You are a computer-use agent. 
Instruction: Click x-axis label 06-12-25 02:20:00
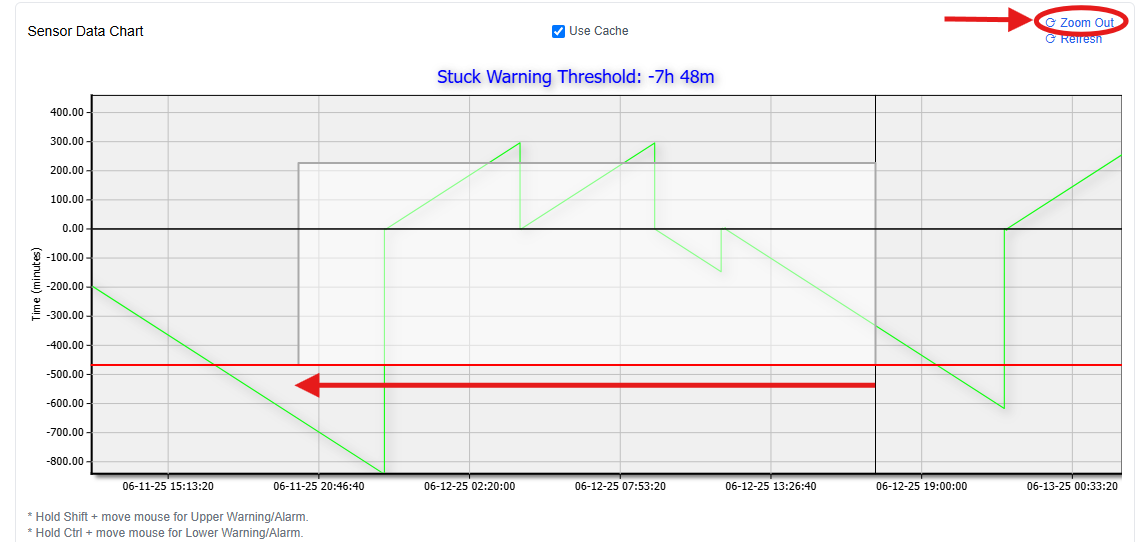coord(469,487)
